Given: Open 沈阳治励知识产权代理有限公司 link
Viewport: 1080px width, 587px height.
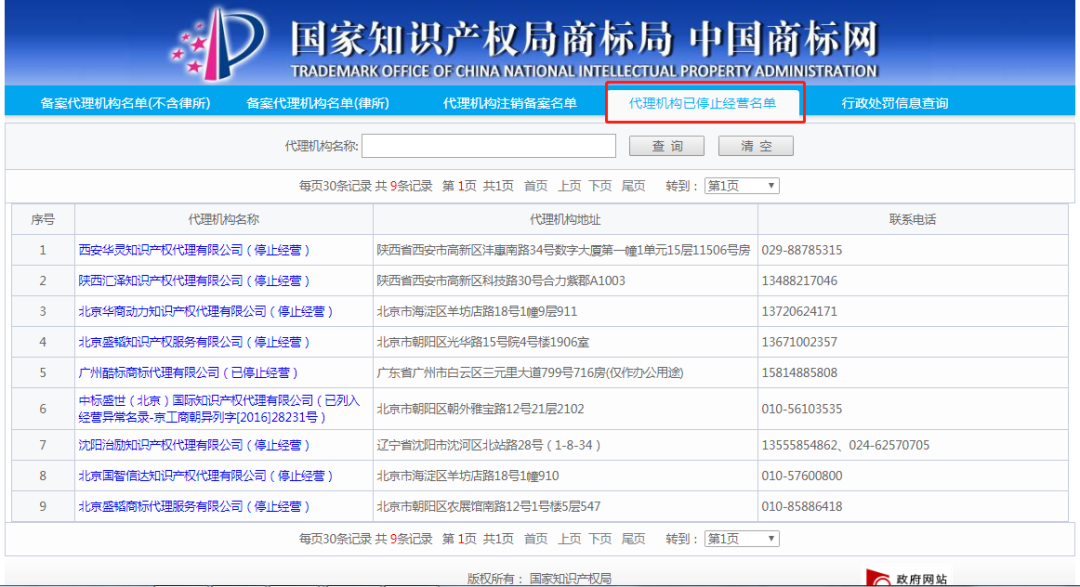Looking at the screenshot, I should [194, 445].
